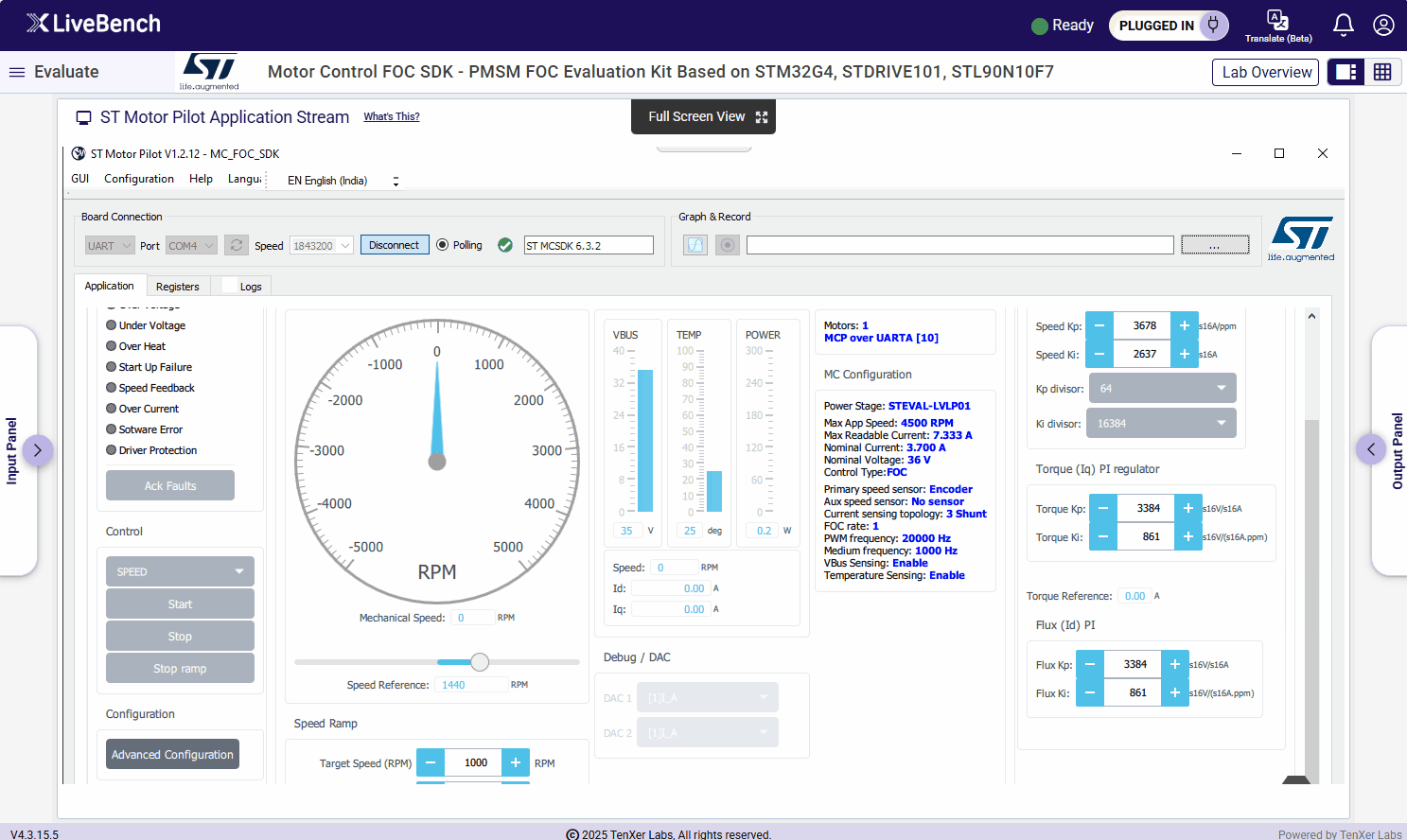1407x840 pixels.
Task: Open the notifications bell
Action: pos(1344,25)
